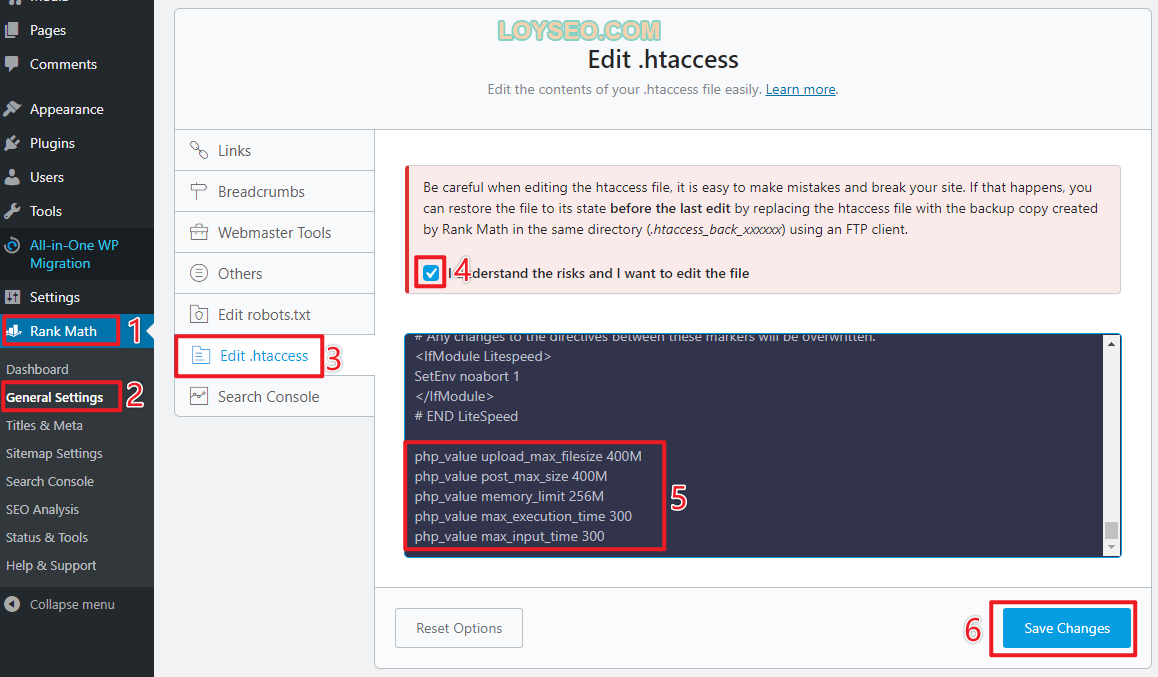
Task: Click the Comments speech-bubble icon
Action: [x=11, y=64]
